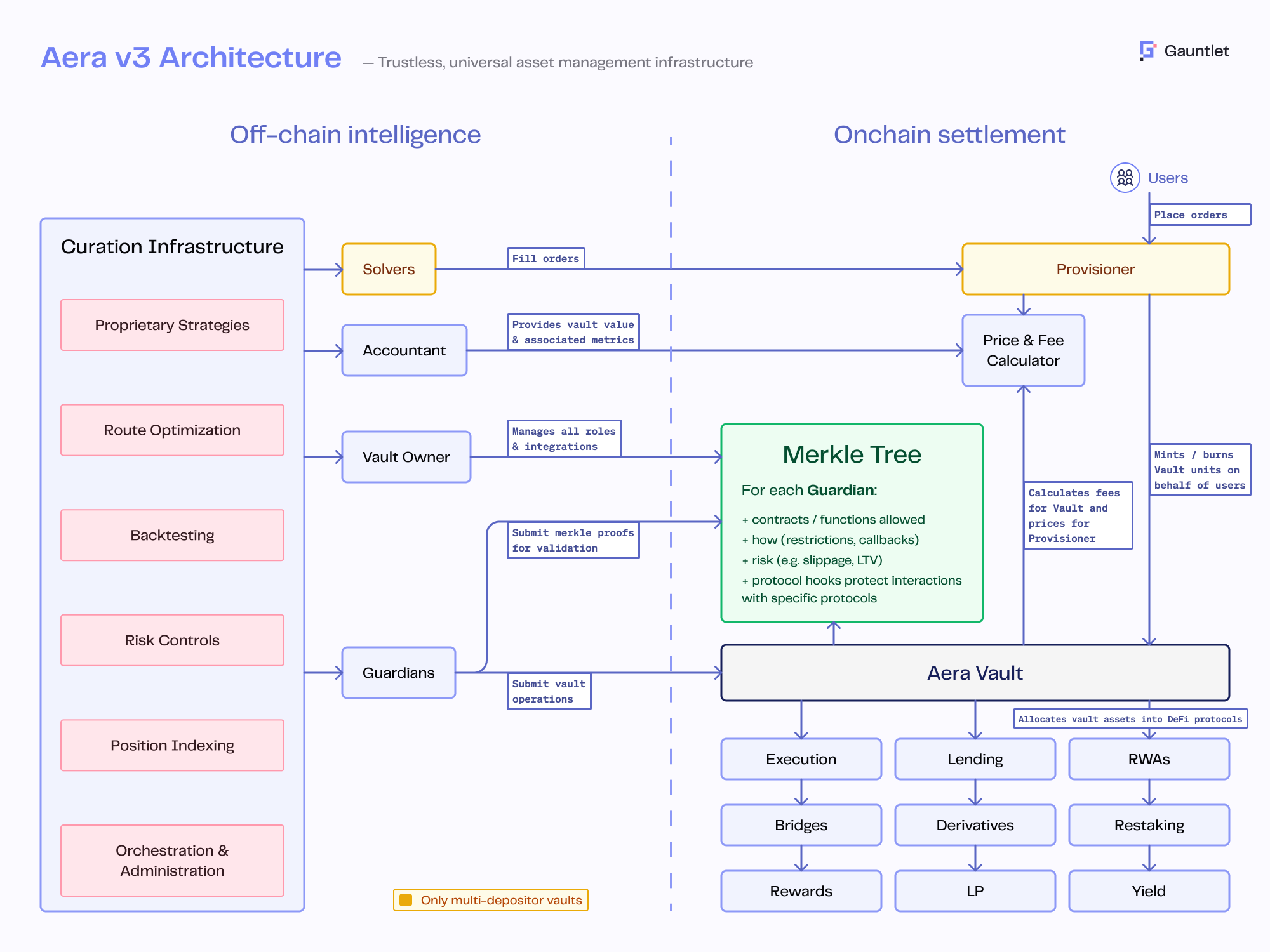This screenshot has height=952, width=1270.
Task: Click the Price & Fee Calculator box
Action: [x=1023, y=350]
